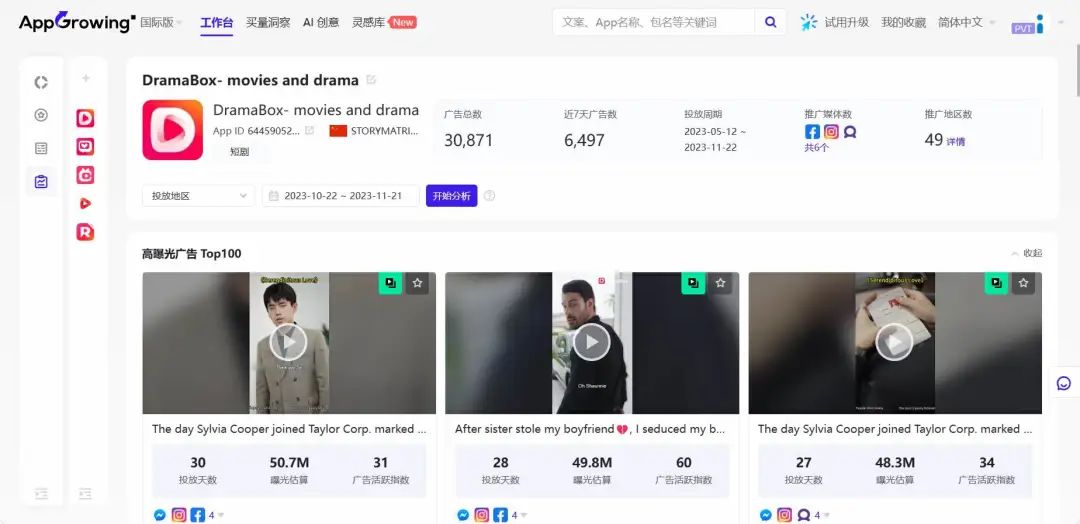
Task: Click 共6个 media count link
Action: coord(817,148)
